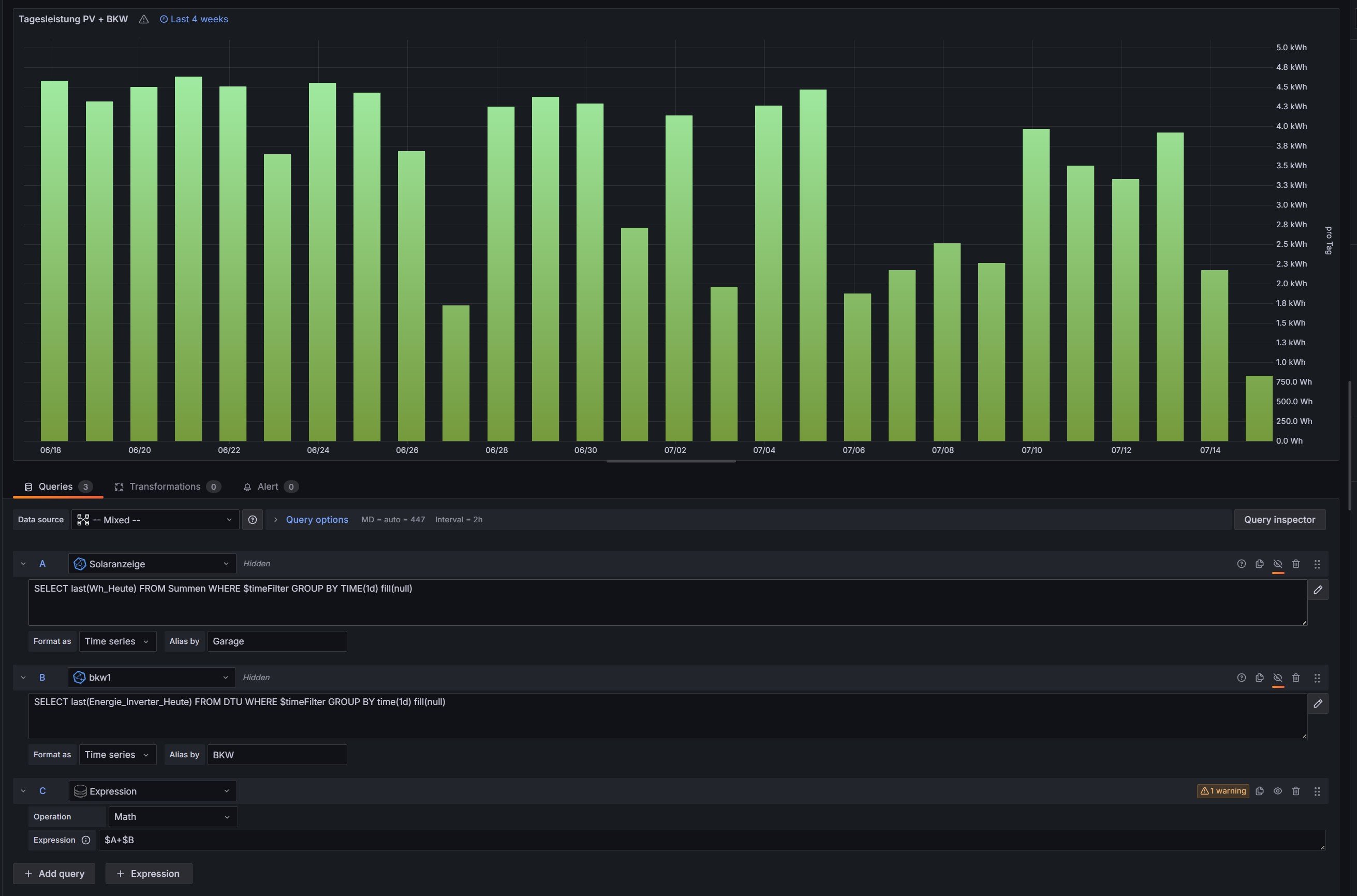Screen dimensions: 1357x896
Task: Click pencil edit icon for query B
Action: (1318, 703)
